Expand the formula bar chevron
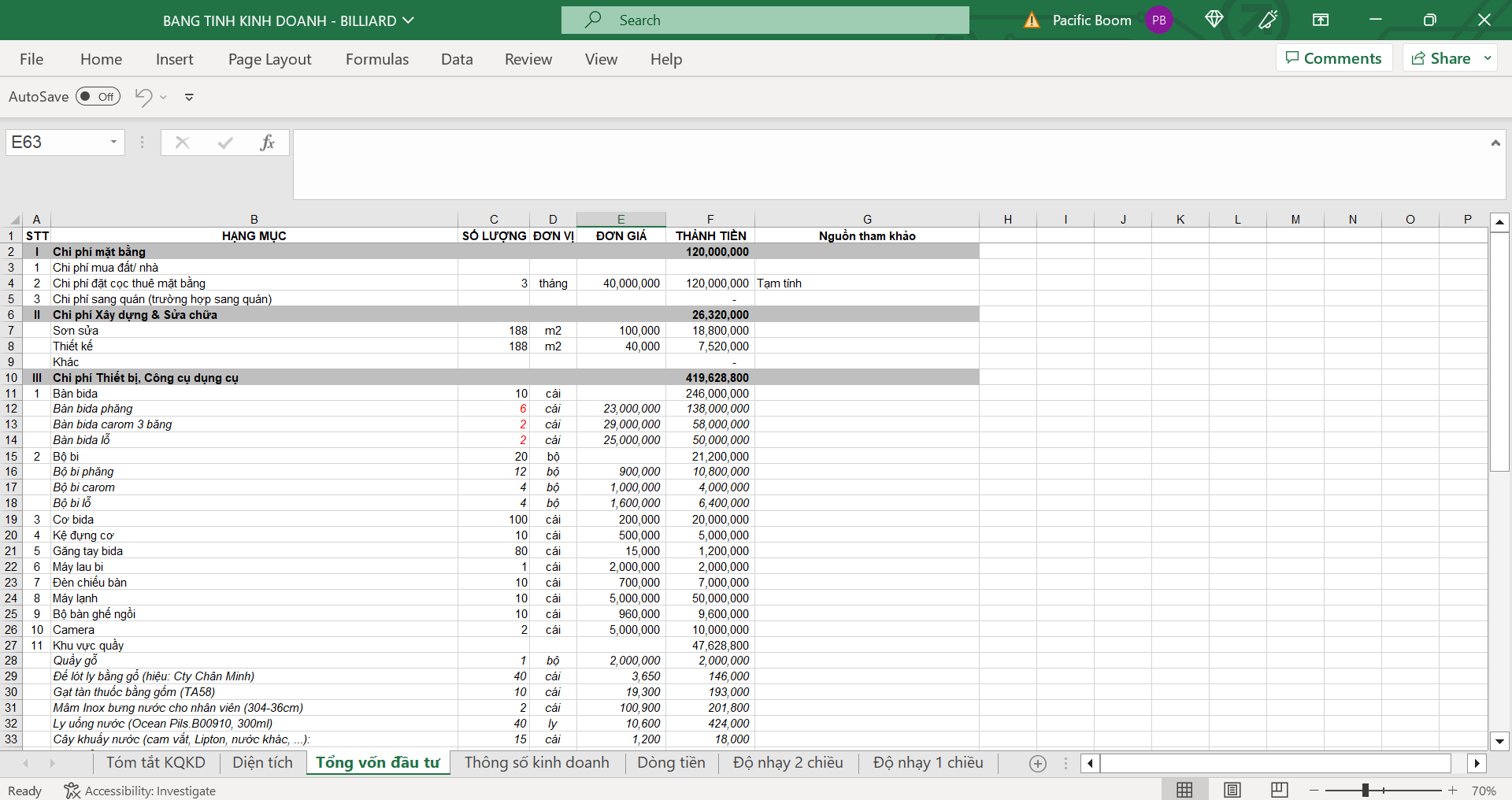 click(x=1495, y=143)
